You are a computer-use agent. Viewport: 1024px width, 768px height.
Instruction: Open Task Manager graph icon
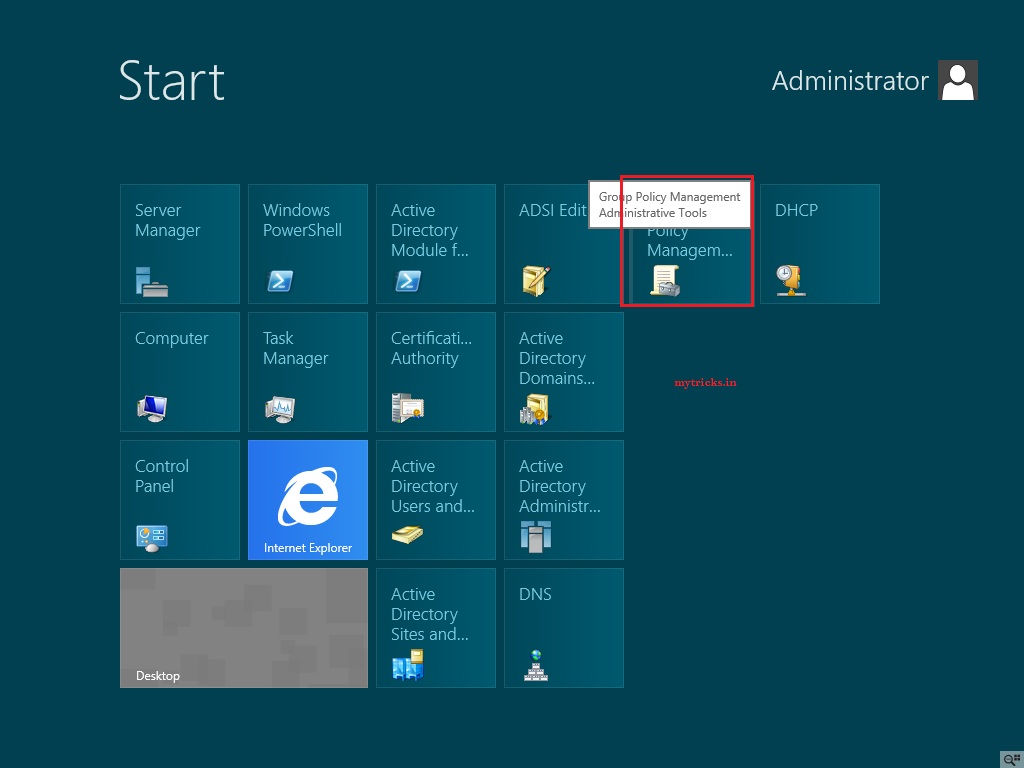280,409
